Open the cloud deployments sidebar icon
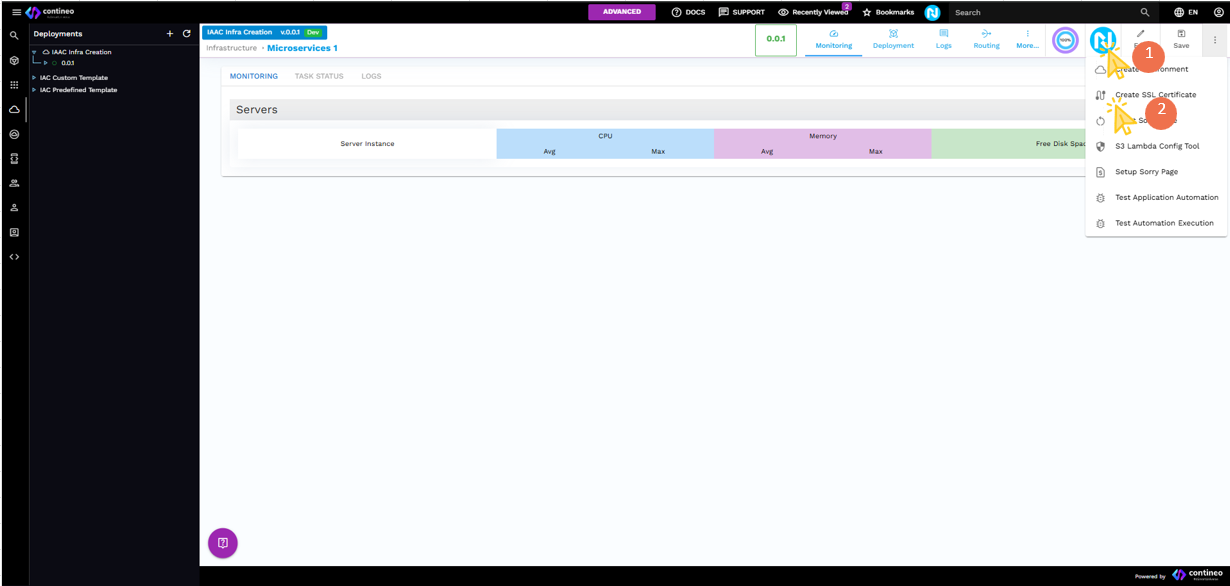Image resolution: width=1230 pixels, height=586 pixels. (x=14, y=109)
